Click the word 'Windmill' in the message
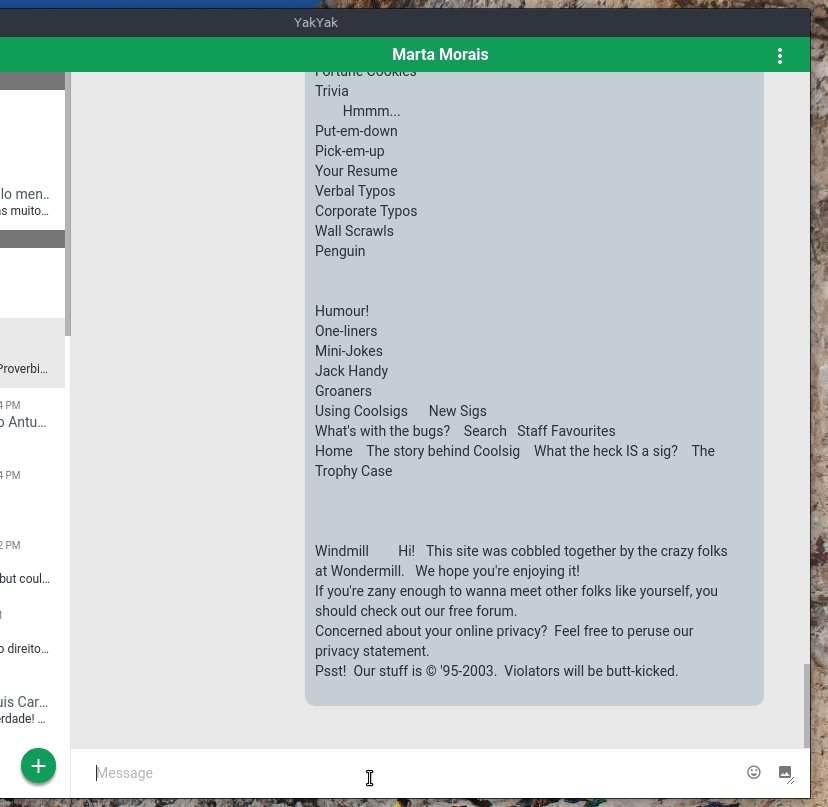828x807 pixels. (x=342, y=551)
